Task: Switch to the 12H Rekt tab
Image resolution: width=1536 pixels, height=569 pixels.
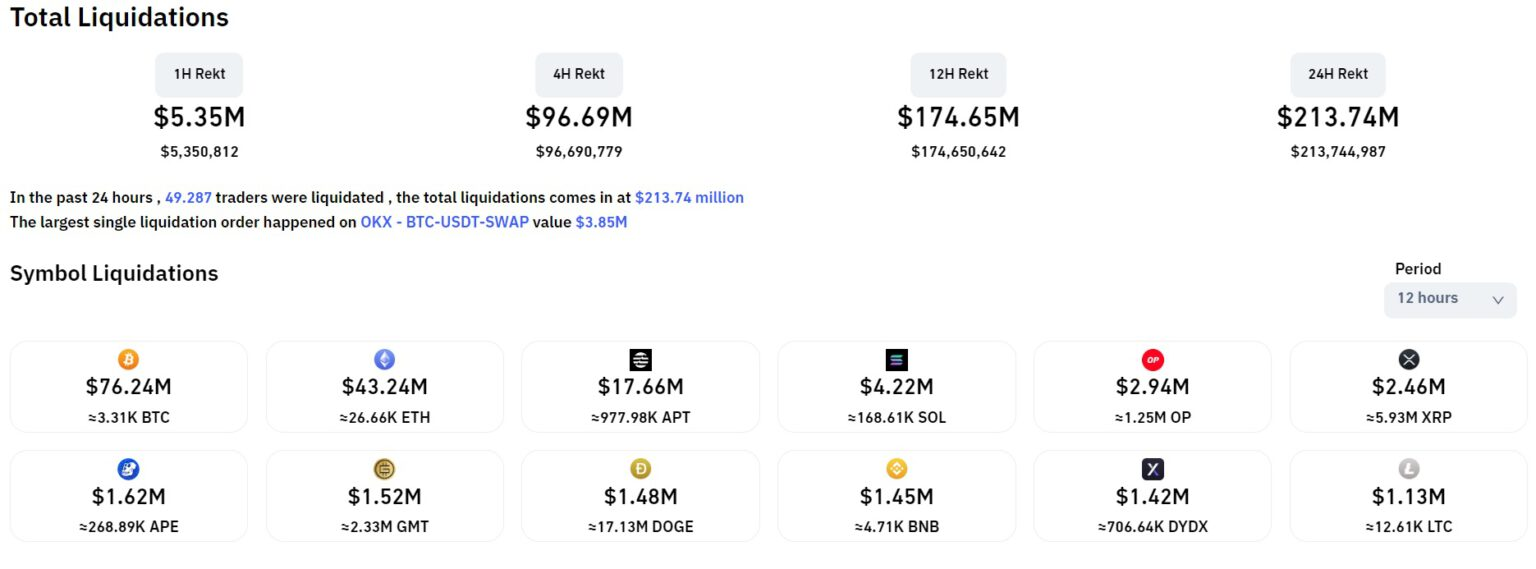Action: (x=958, y=74)
